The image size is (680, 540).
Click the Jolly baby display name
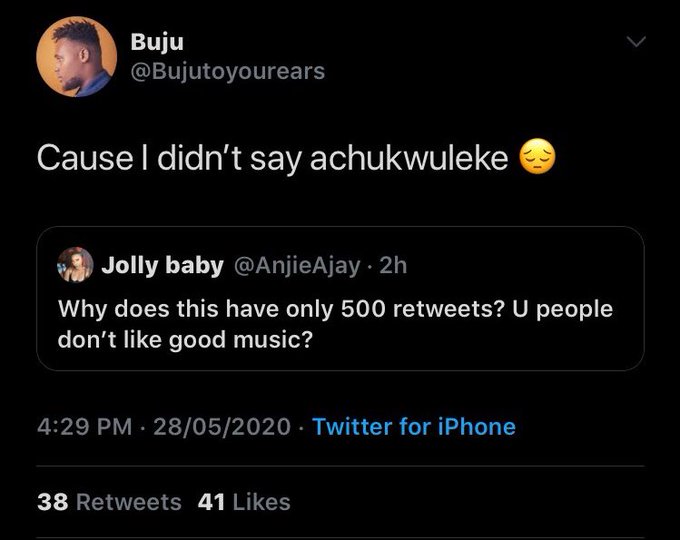(x=162, y=265)
